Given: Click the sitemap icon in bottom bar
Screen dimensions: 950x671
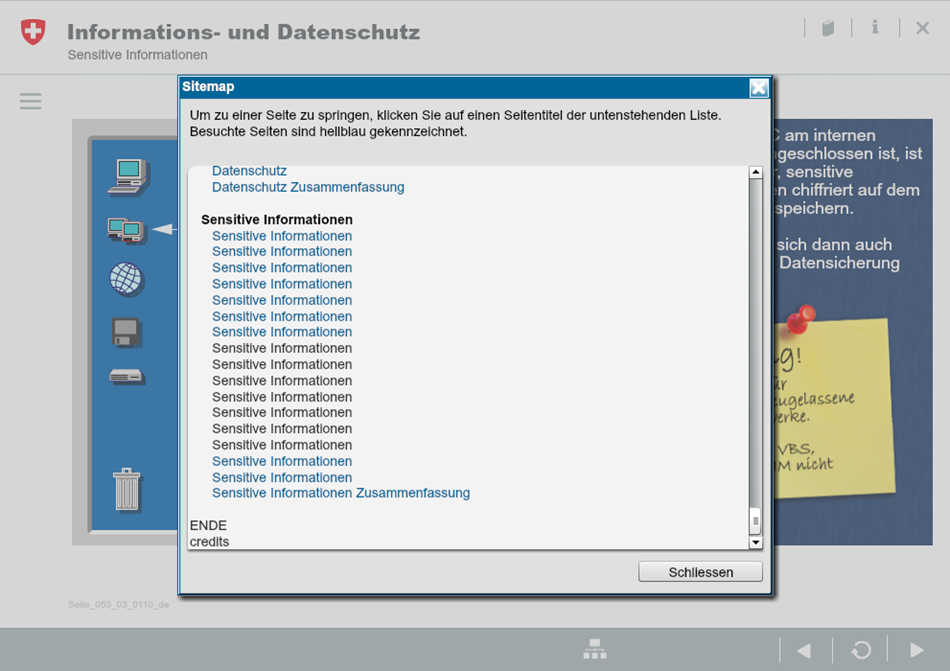Looking at the screenshot, I should click(x=595, y=650).
